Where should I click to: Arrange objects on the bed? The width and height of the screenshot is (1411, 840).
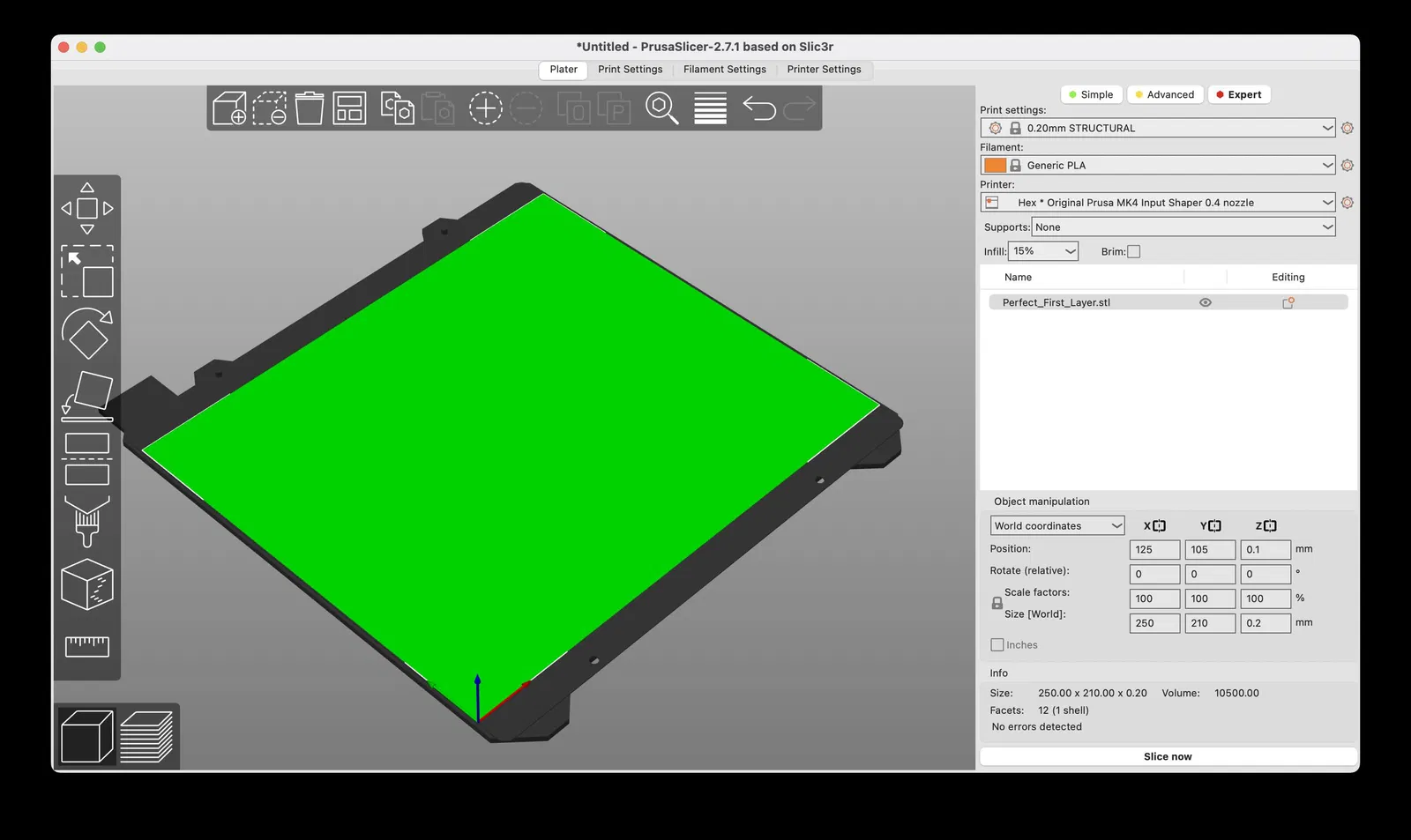[x=349, y=108]
